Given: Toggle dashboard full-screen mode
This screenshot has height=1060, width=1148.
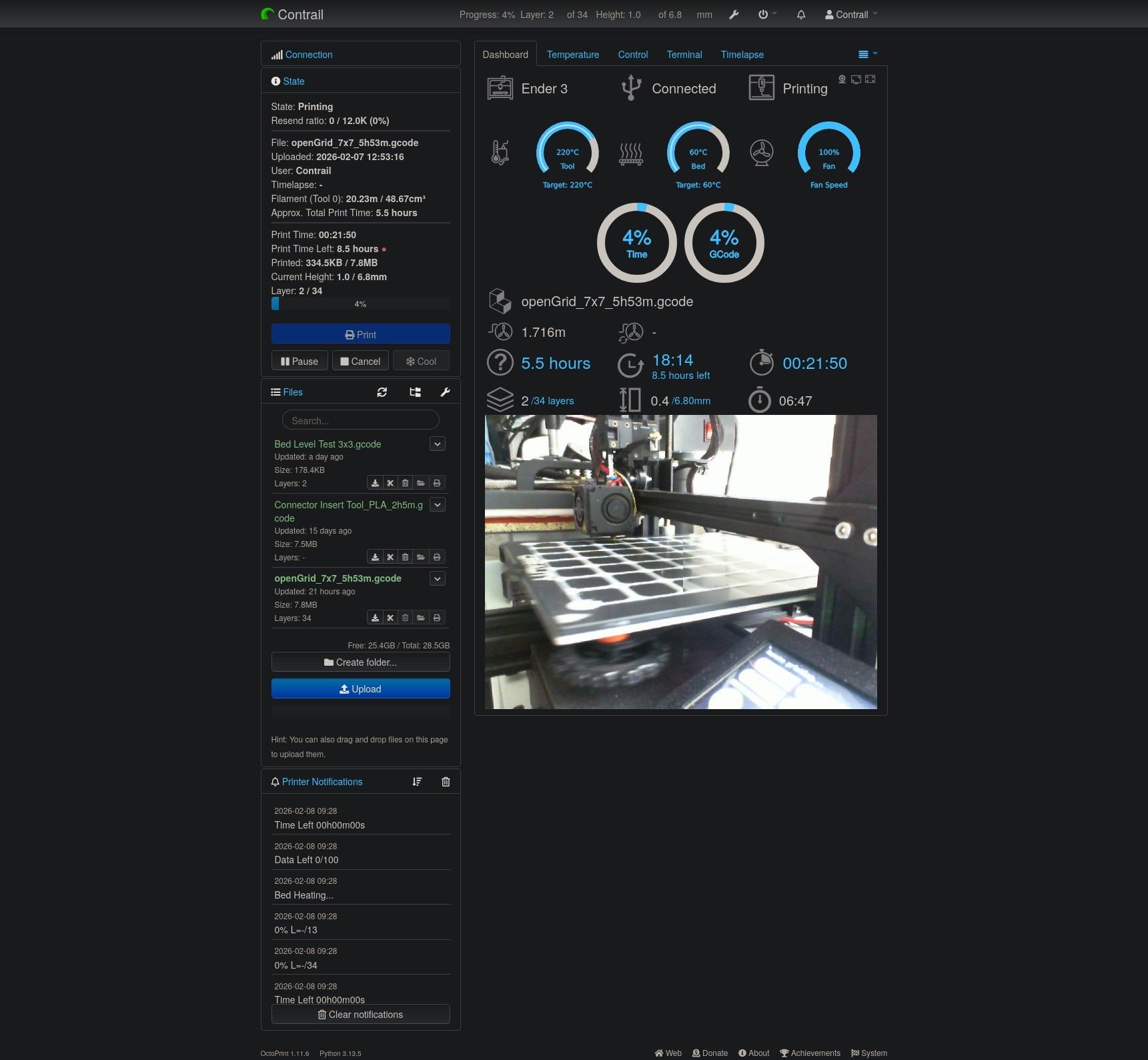Looking at the screenshot, I should tap(871, 79).
